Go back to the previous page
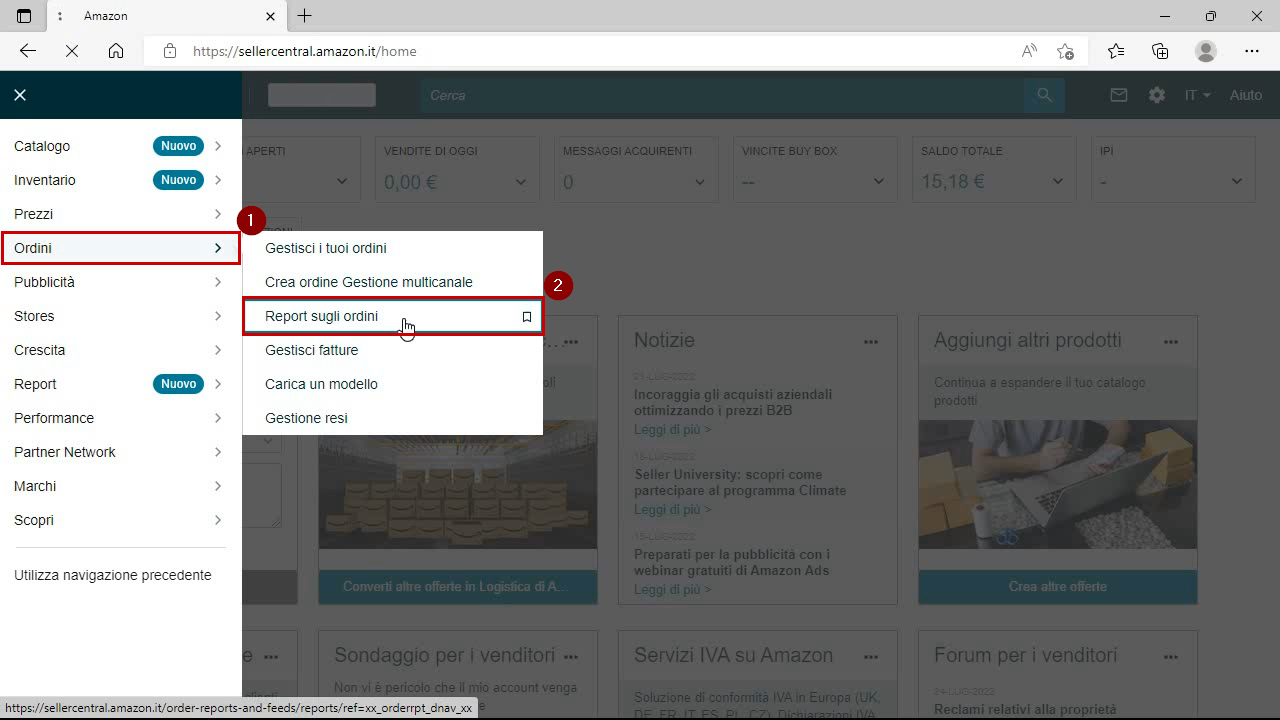 28,51
